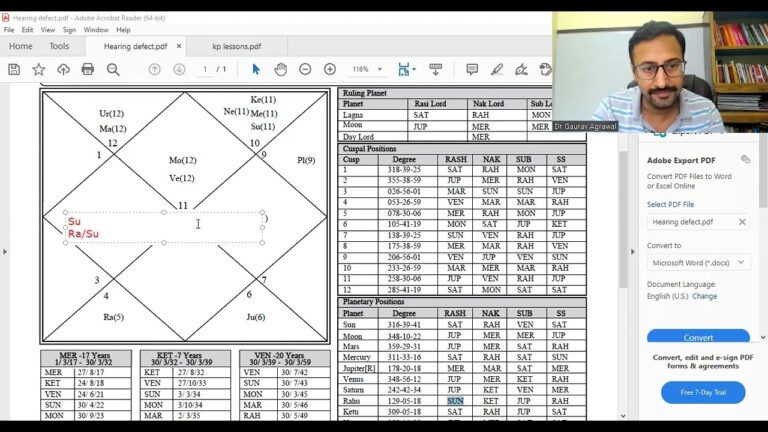Click the Ju(6) label in the chart
Viewport: 768px width, 432px height.
pyautogui.click(x=256, y=317)
